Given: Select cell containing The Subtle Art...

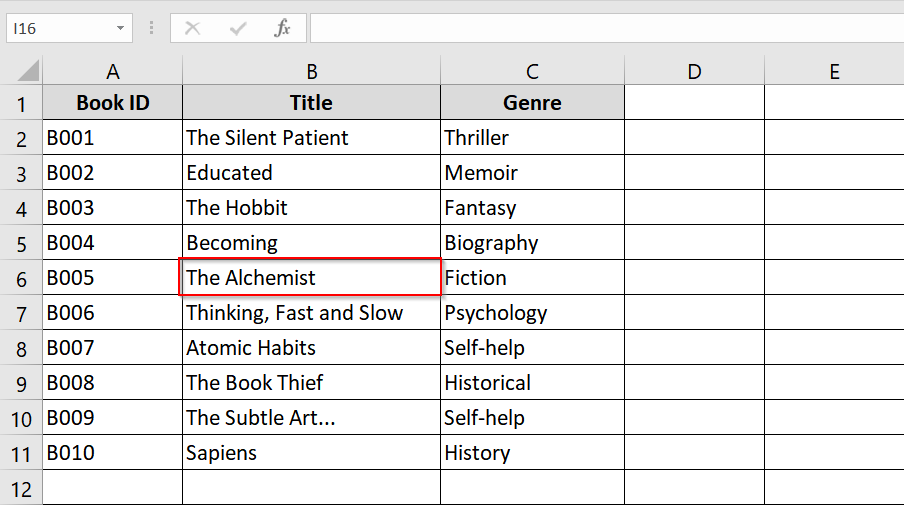Looking at the screenshot, I should pos(311,418).
